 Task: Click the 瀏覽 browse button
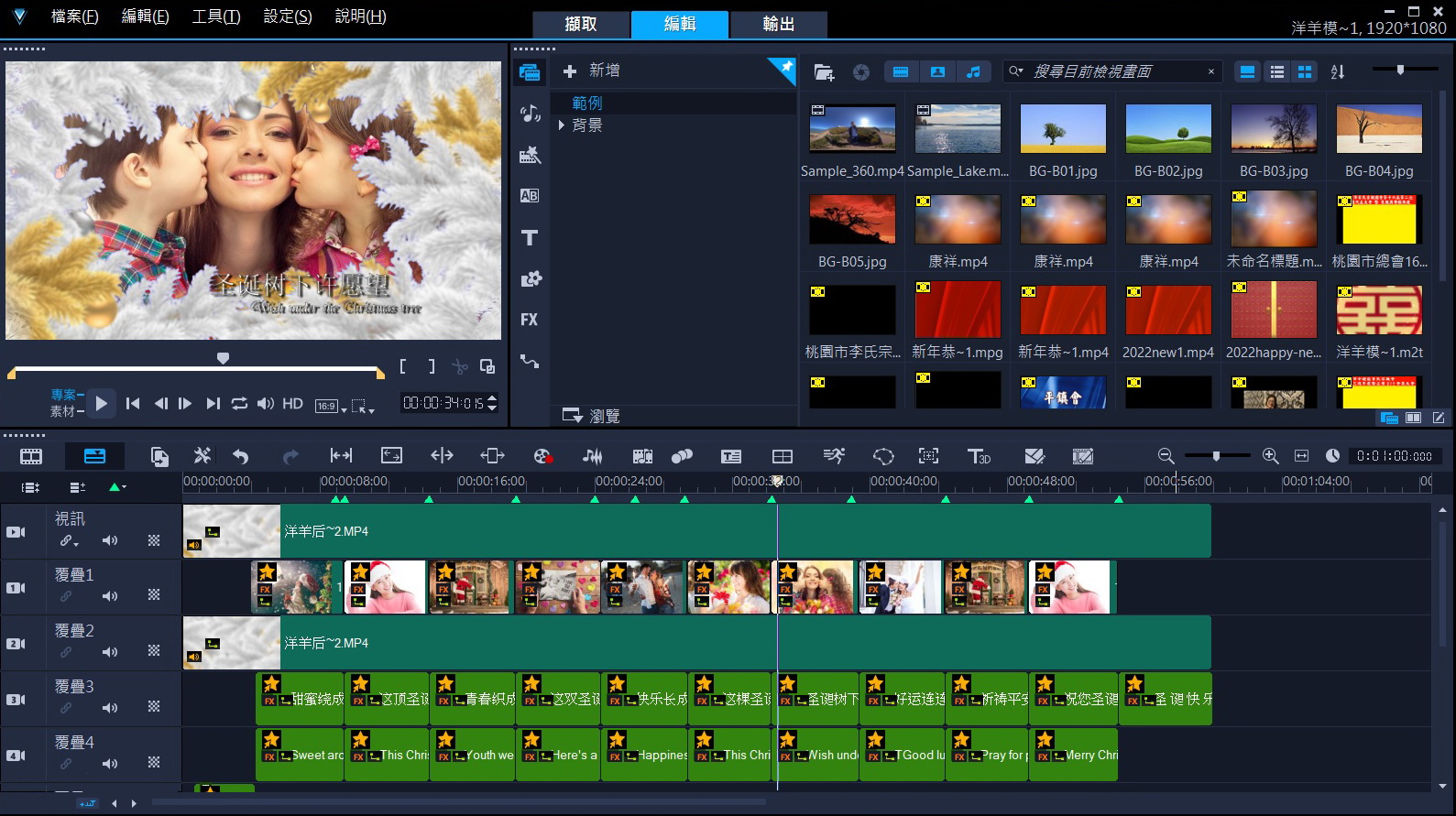click(x=592, y=416)
